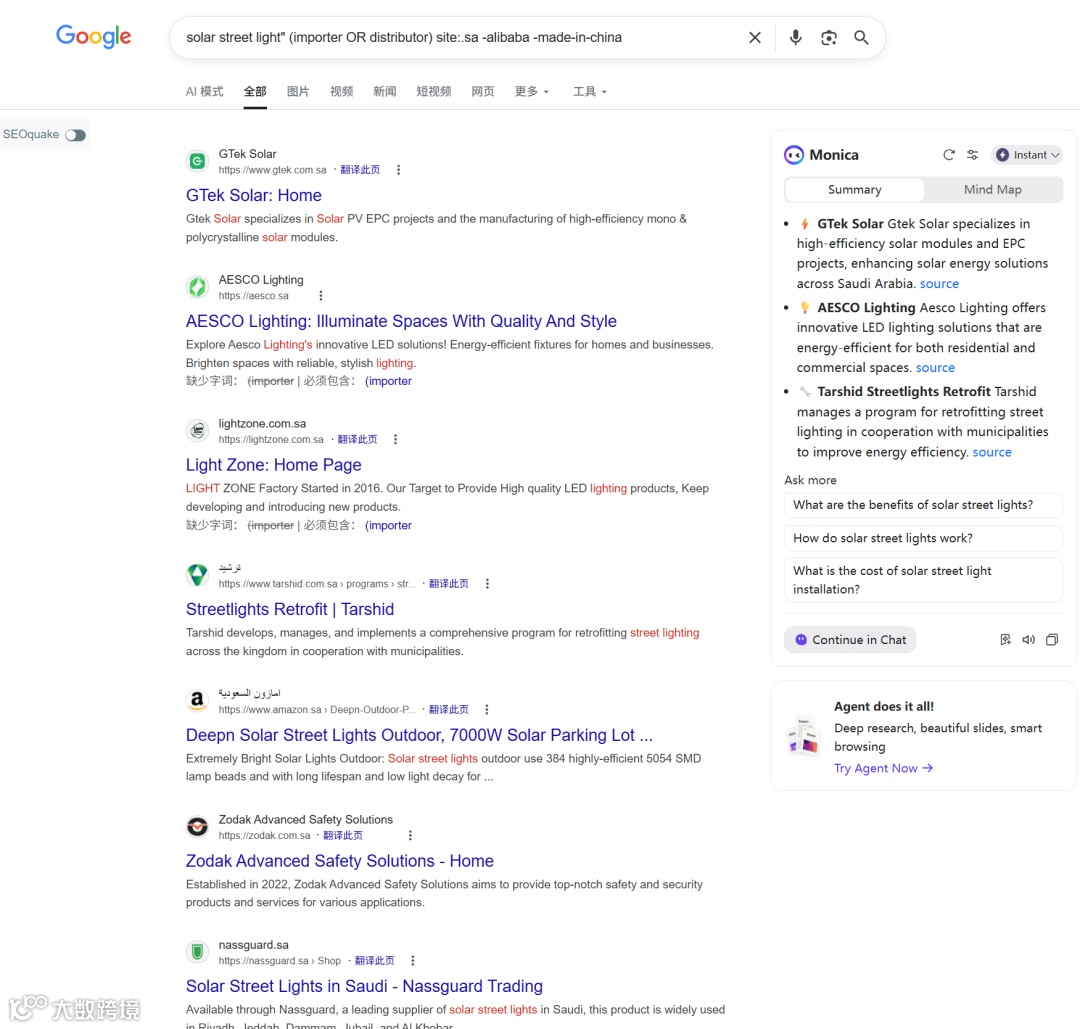
Task: Open more options for AESCO Lighting result
Action: (x=320, y=295)
